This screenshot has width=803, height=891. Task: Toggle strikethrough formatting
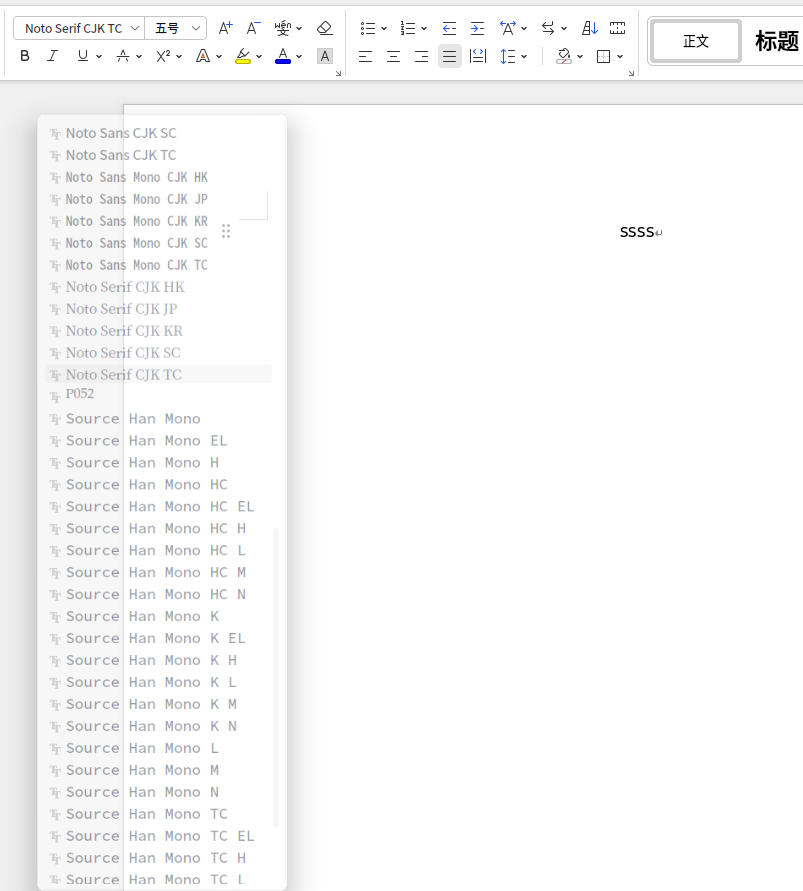click(x=123, y=56)
